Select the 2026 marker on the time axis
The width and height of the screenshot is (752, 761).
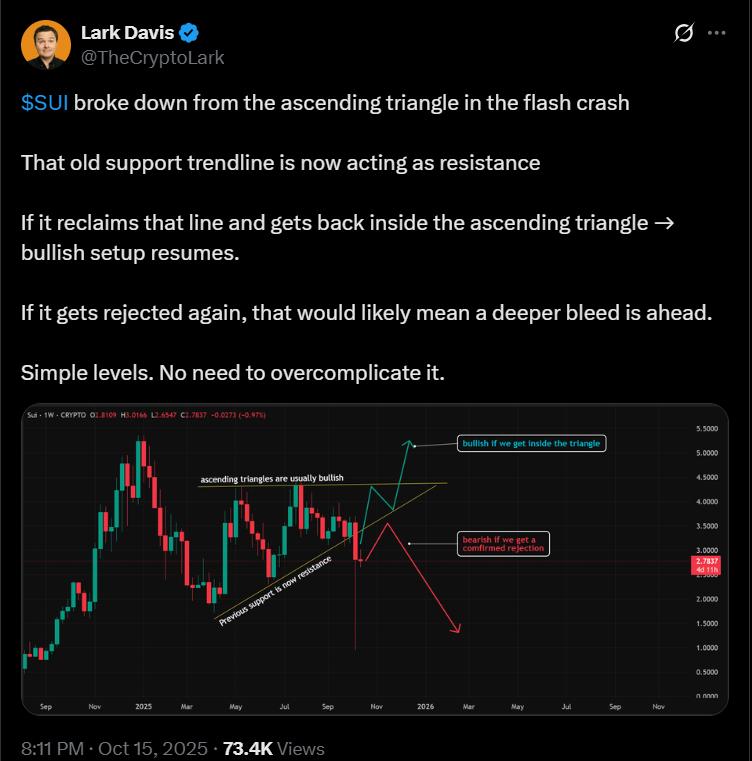pos(426,706)
